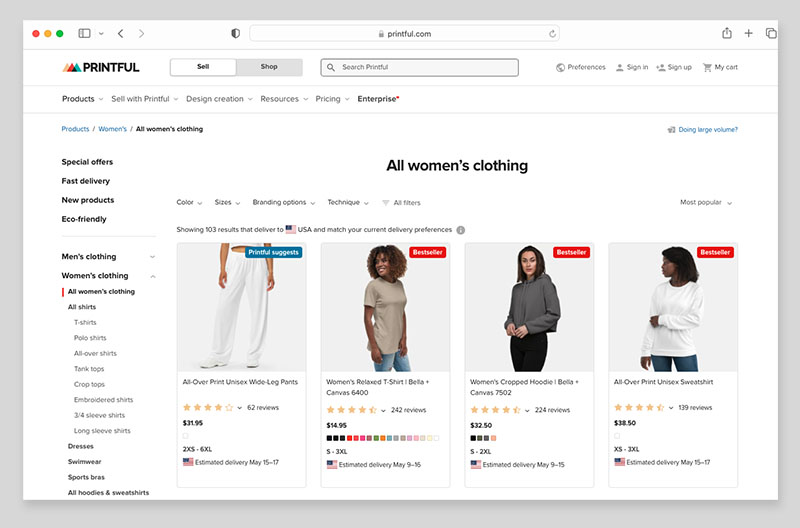Click the Search Printful input field
Image resolution: width=800 pixels, height=528 pixels.
pos(419,67)
